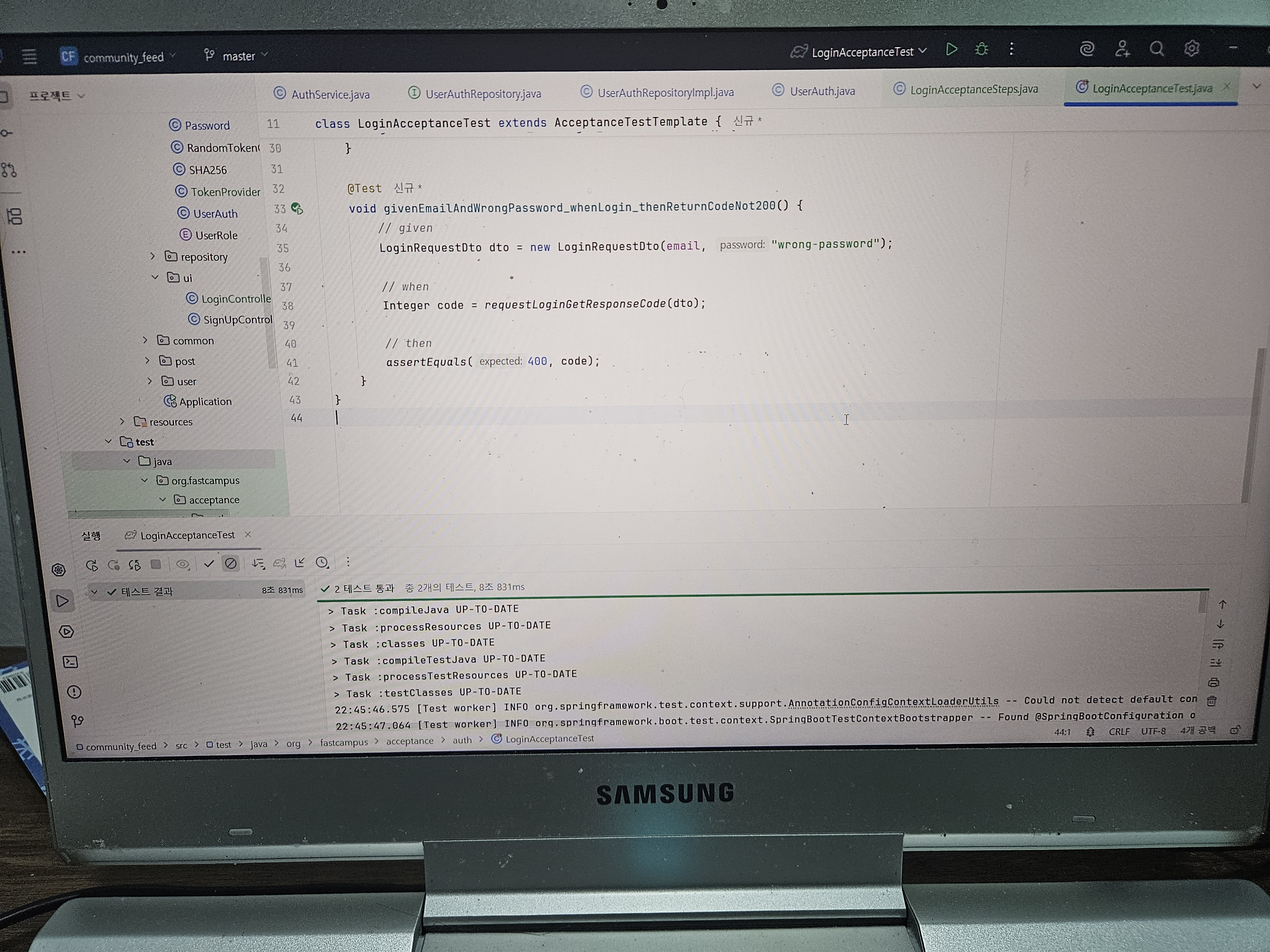The height and width of the screenshot is (952, 1270).
Task: Open the Commit tool window icon
Action: point(6,133)
